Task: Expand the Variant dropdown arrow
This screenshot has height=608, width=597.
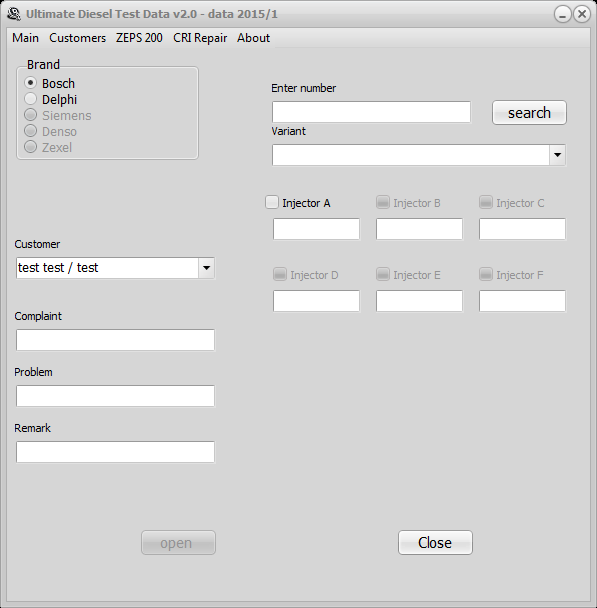Action: coord(557,155)
